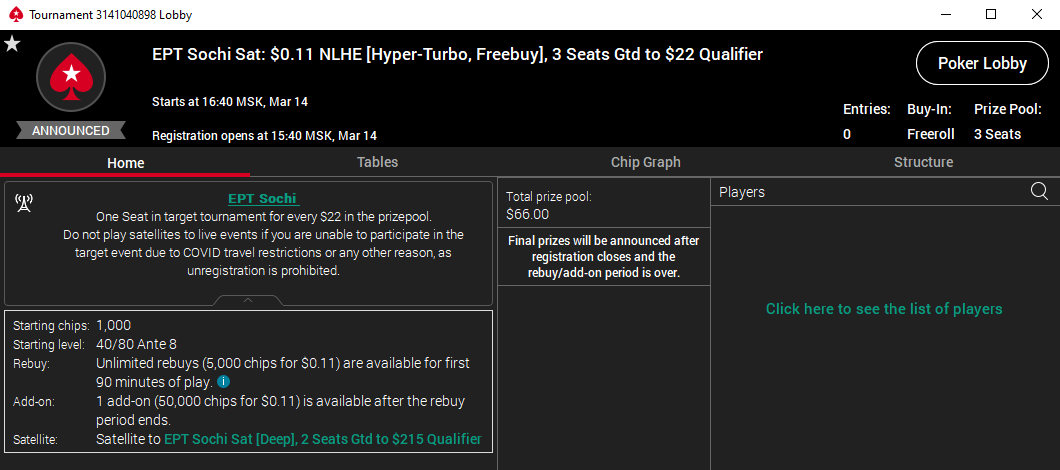Click here to see the list of players

click(884, 309)
